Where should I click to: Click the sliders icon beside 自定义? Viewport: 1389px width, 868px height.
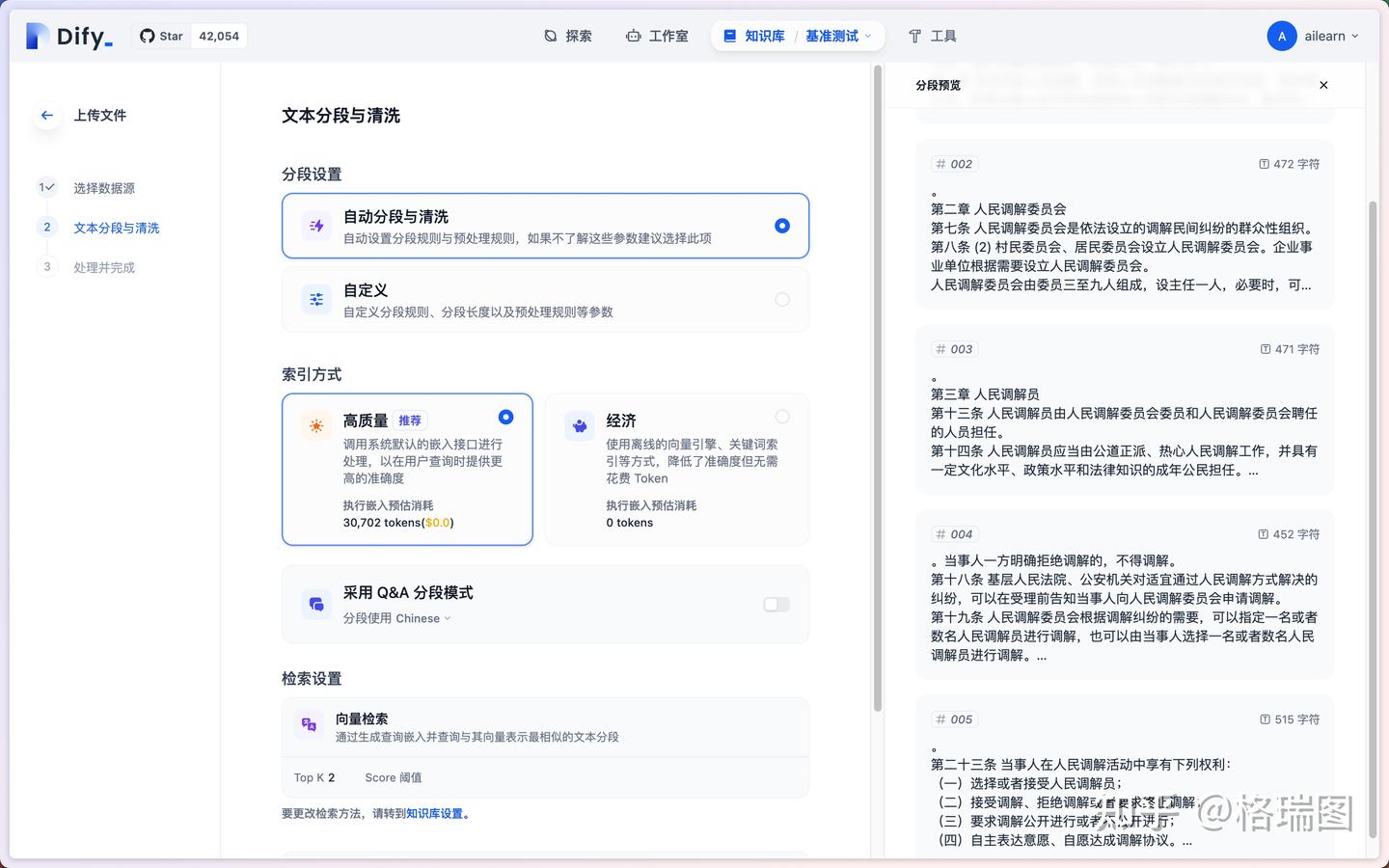click(316, 299)
